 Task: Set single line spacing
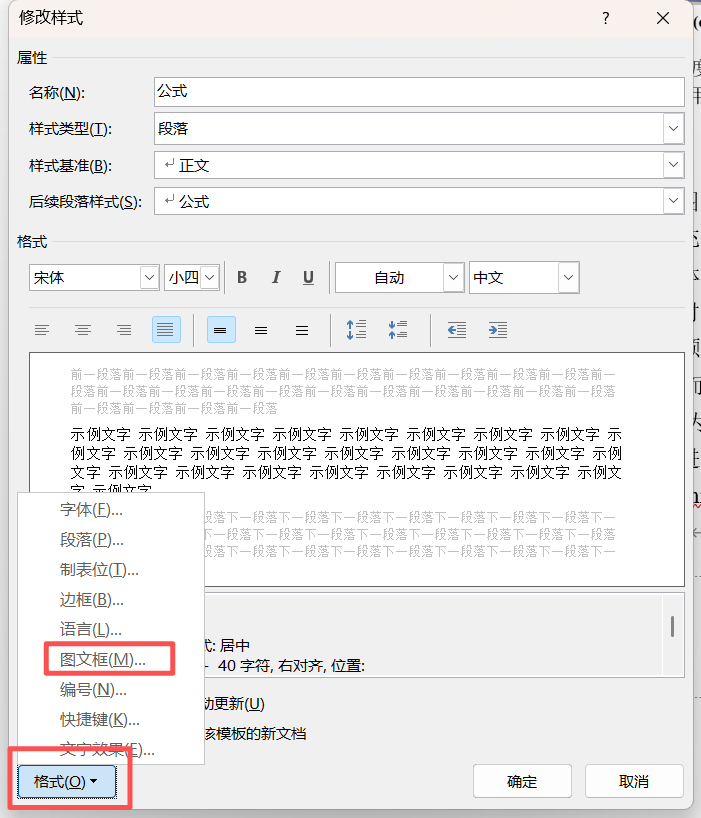point(221,330)
